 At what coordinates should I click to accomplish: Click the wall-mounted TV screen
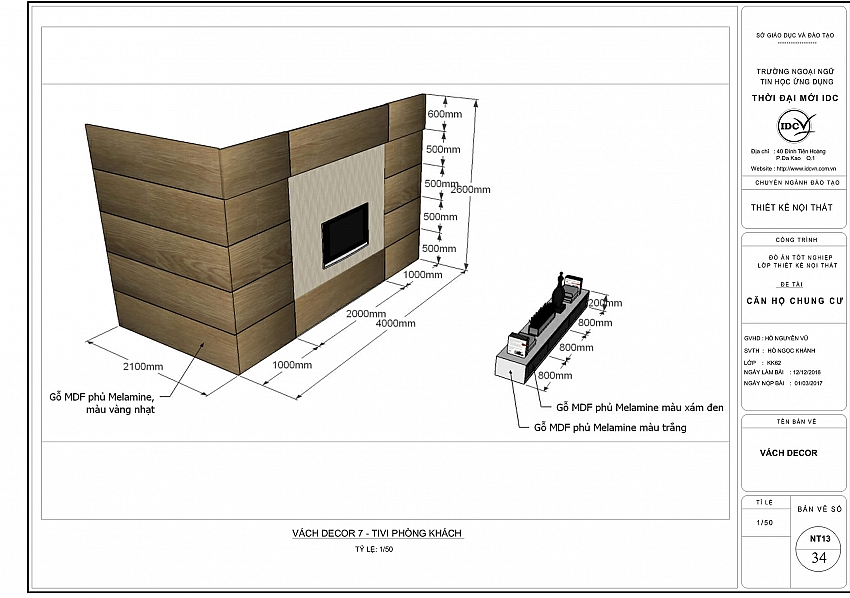(x=345, y=233)
